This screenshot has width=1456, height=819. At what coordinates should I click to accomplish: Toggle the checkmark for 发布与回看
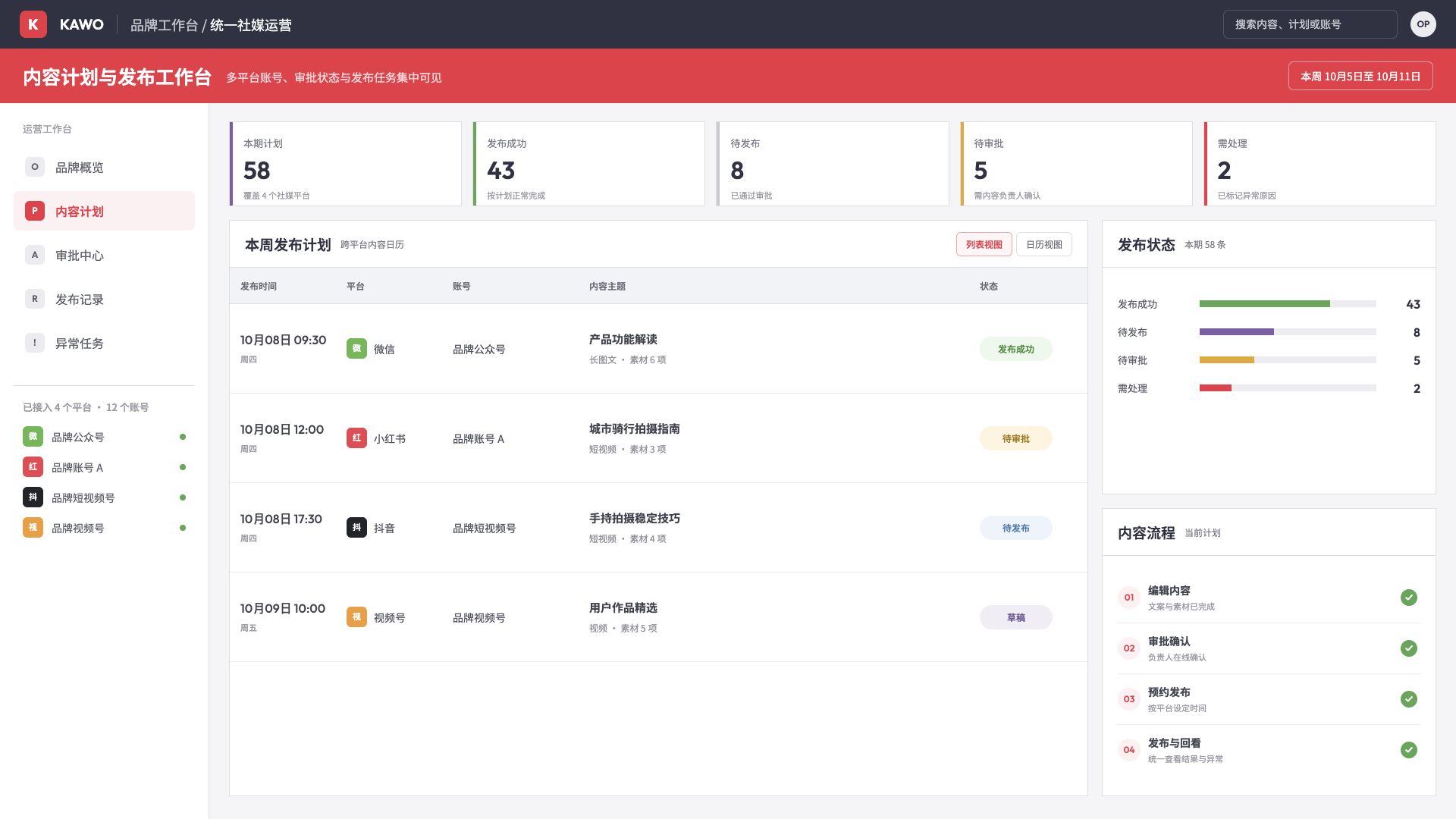point(1409,750)
